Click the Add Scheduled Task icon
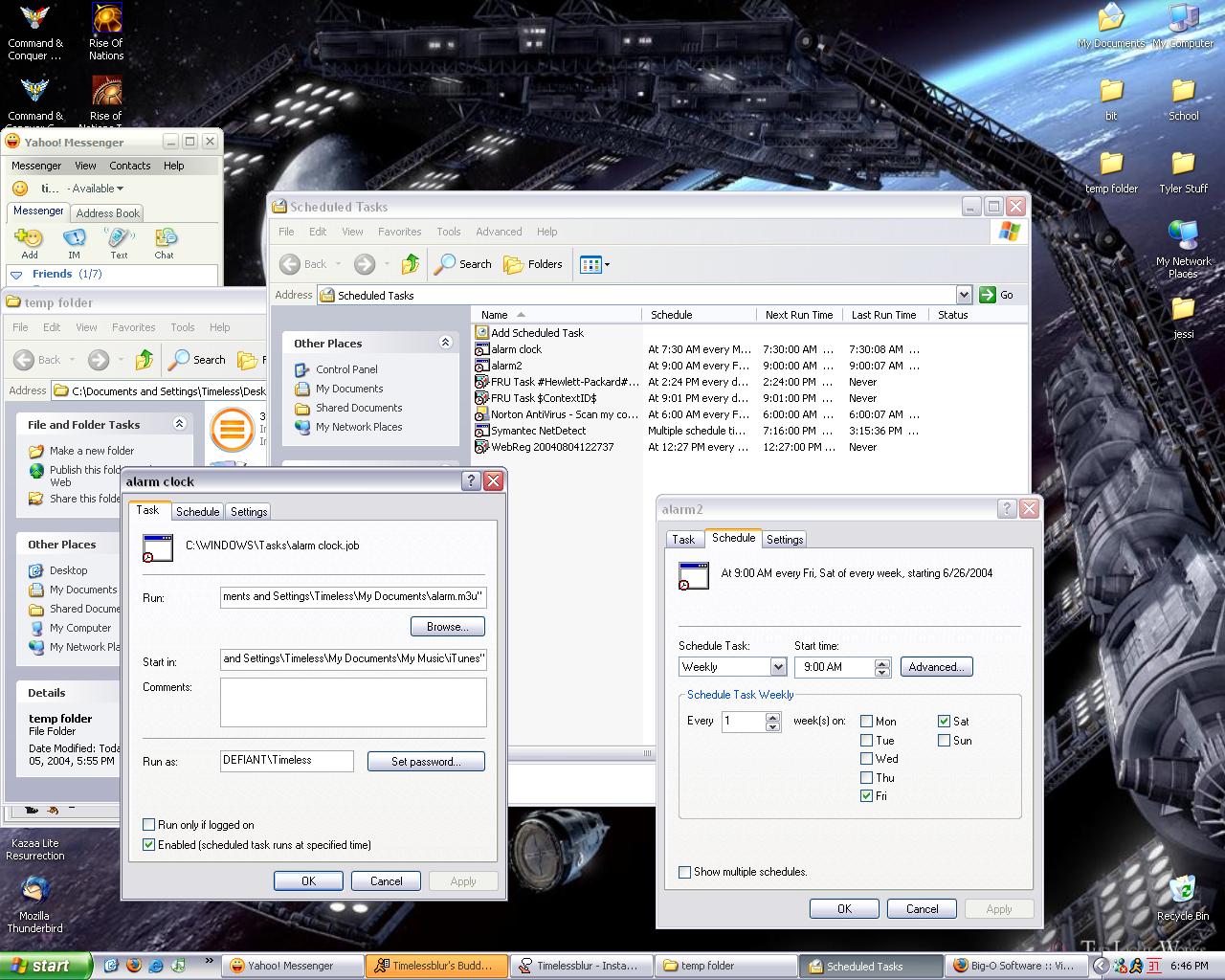This screenshot has height=980, width=1225. (482, 332)
